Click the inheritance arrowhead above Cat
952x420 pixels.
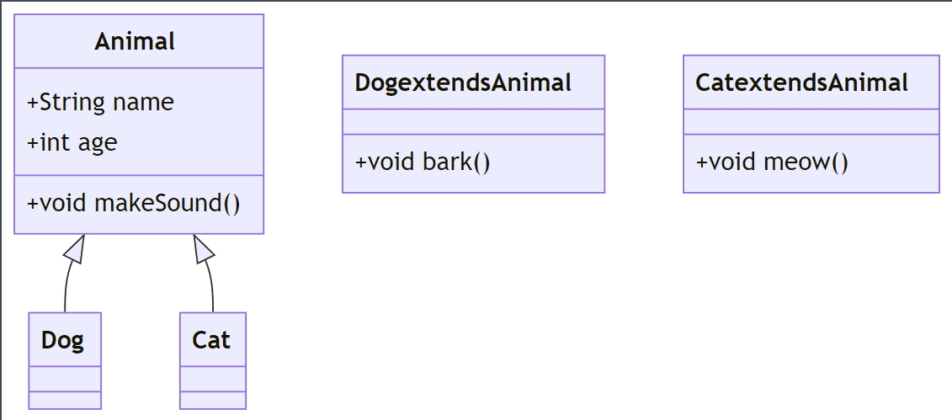coord(203,248)
